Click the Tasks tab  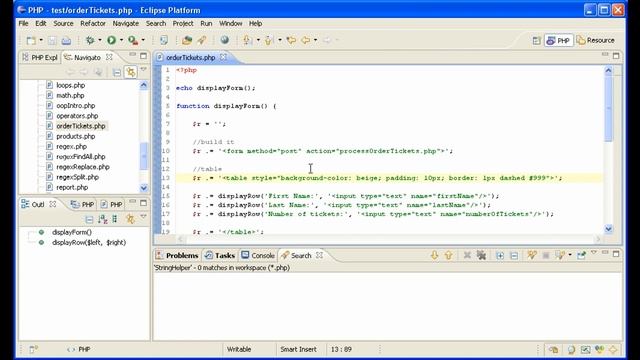pyautogui.click(x=220, y=256)
